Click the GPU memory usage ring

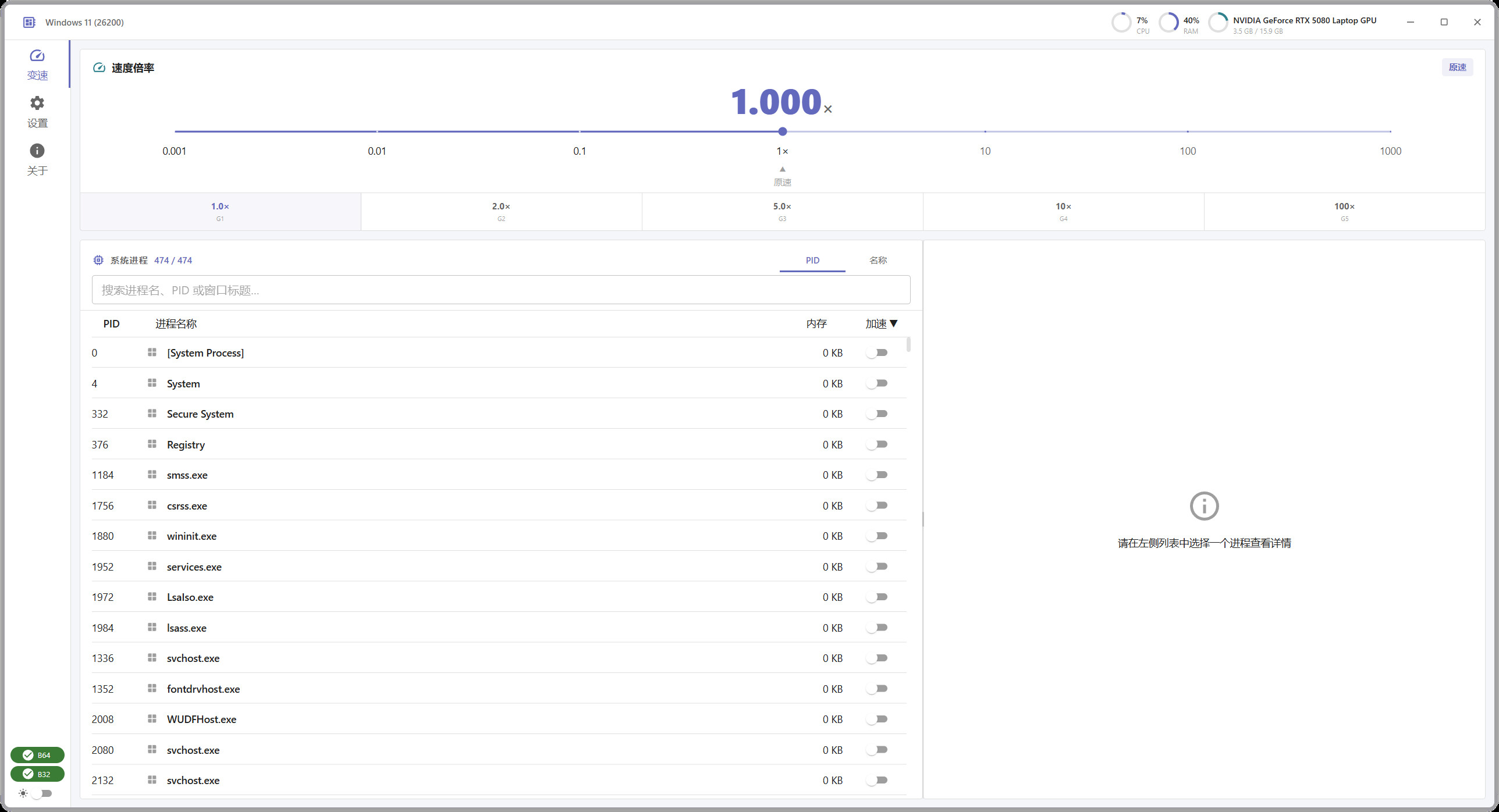[x=1219, y=23]
